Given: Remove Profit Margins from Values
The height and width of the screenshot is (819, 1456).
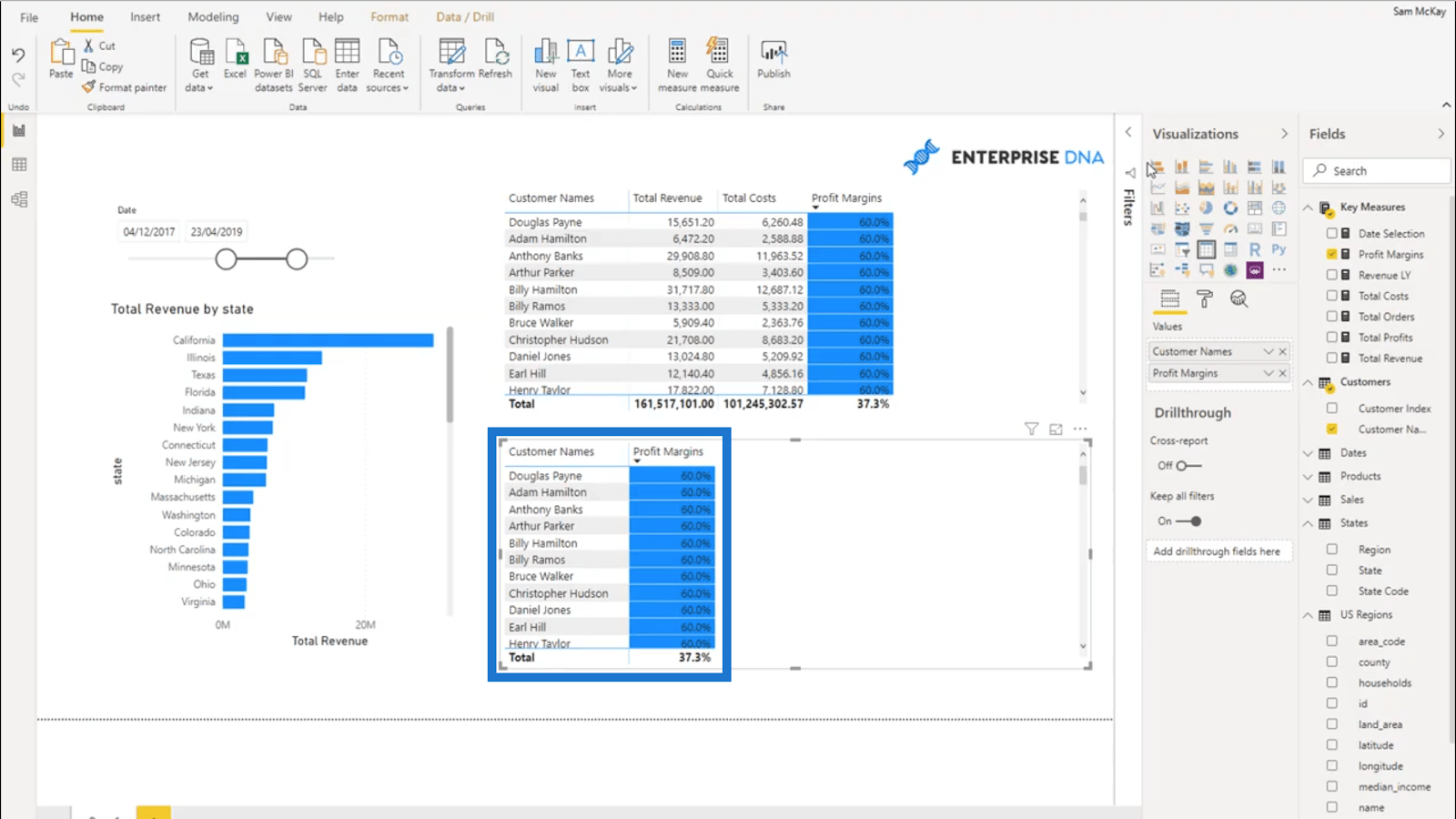Looking at the screenshot, I should point(1283,373).
